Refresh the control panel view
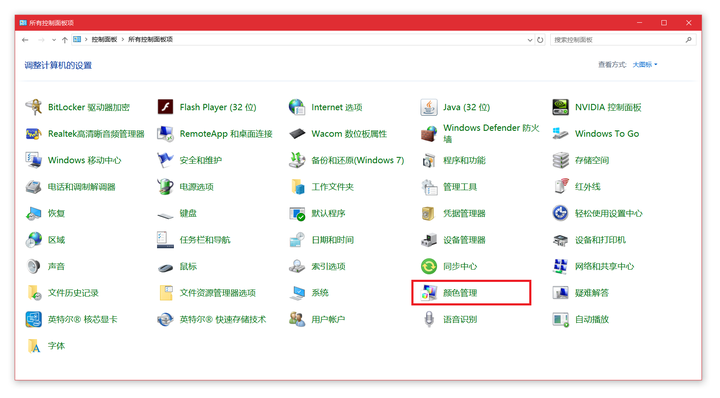 click(x=540, y=40)
